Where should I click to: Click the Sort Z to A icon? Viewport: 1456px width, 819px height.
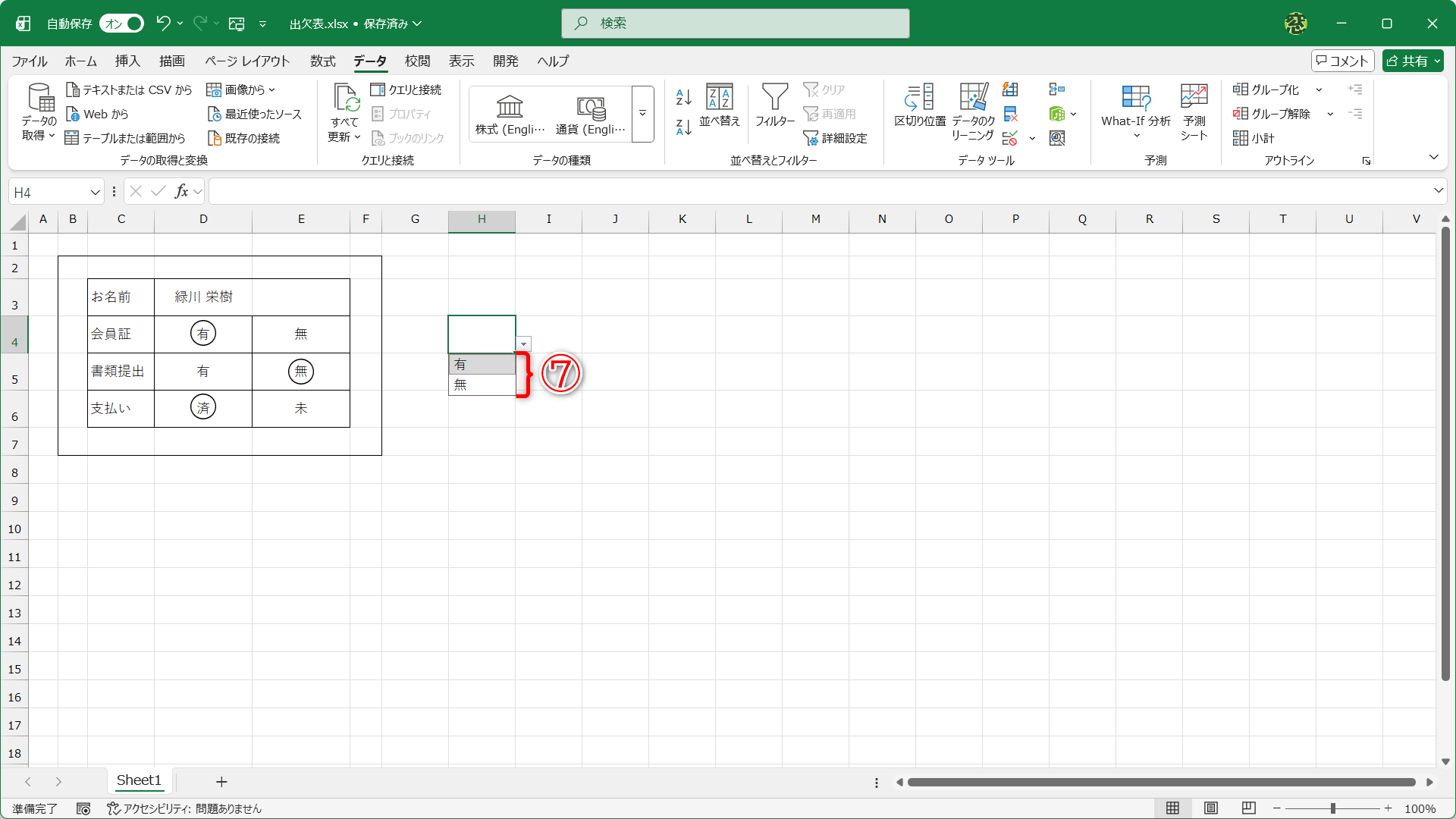tap(683, 127)
